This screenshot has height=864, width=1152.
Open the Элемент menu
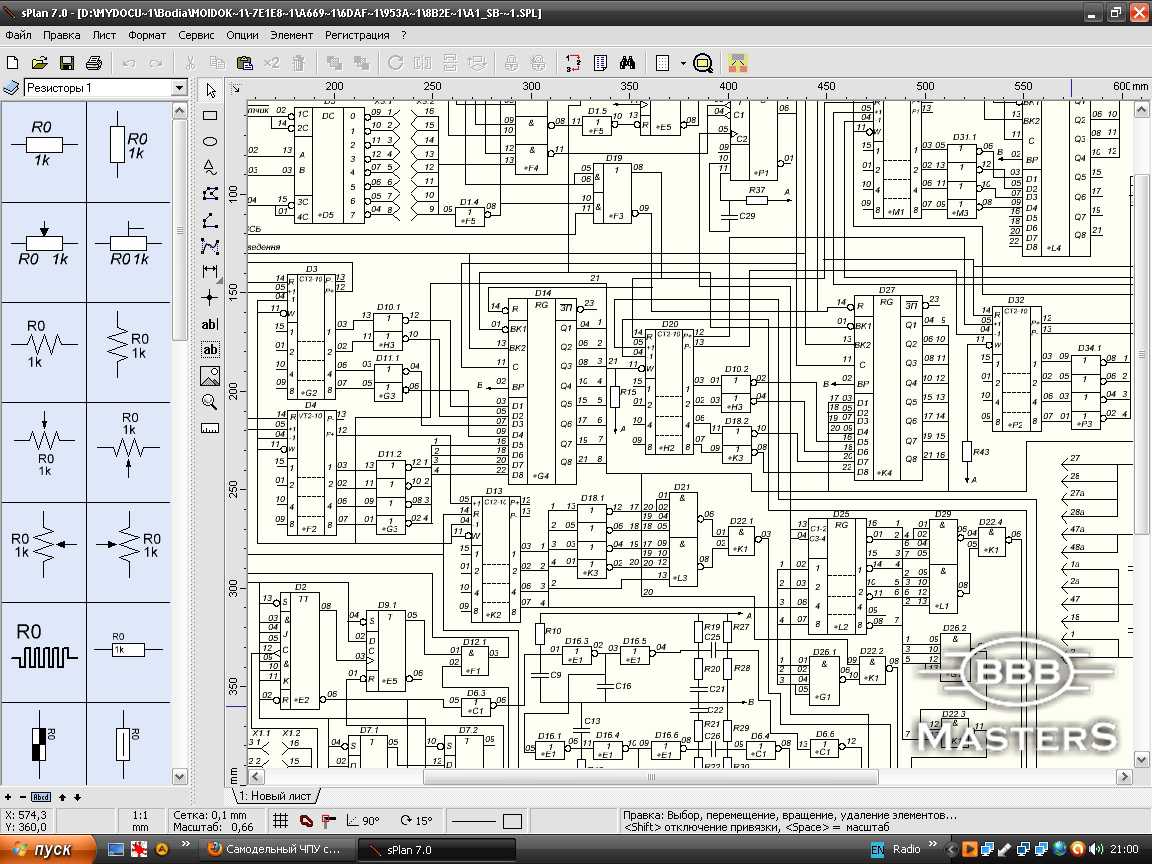pos(291,35)
